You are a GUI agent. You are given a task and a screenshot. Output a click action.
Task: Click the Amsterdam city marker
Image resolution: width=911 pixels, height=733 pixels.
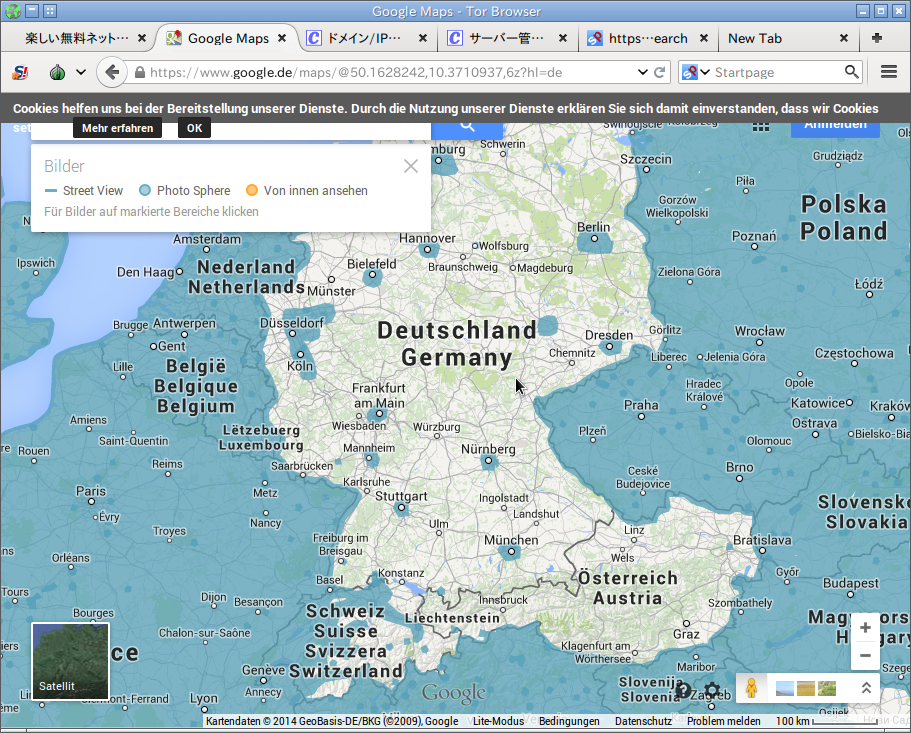pos(206,250)
